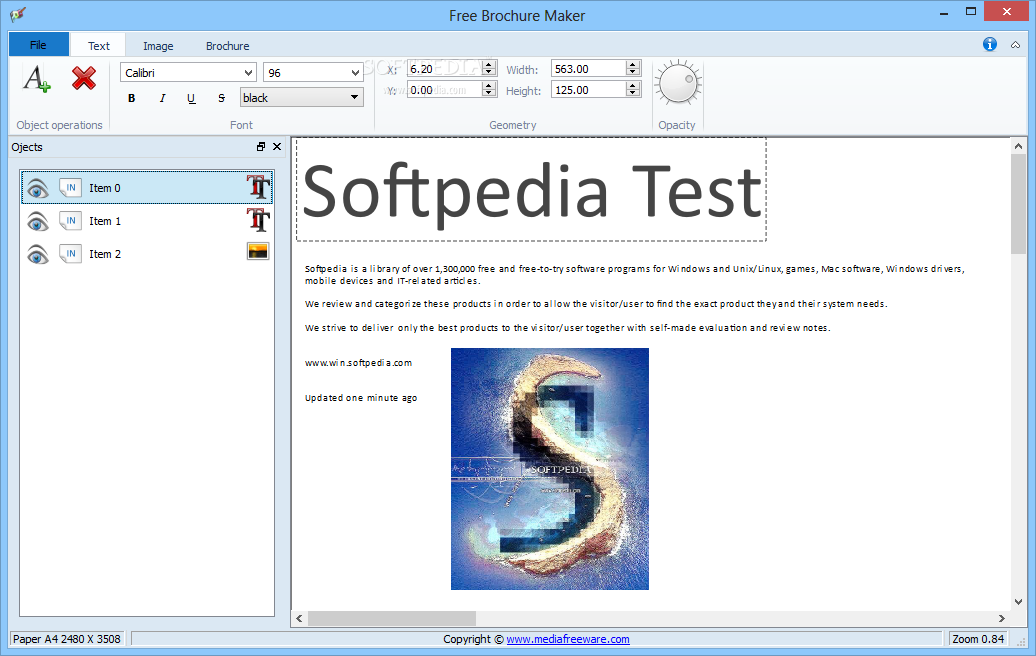Click the www.win.softpedia.com text on canvas
Image resolution: width=1036 pixels, height=656 pixels.
[358, 363]
